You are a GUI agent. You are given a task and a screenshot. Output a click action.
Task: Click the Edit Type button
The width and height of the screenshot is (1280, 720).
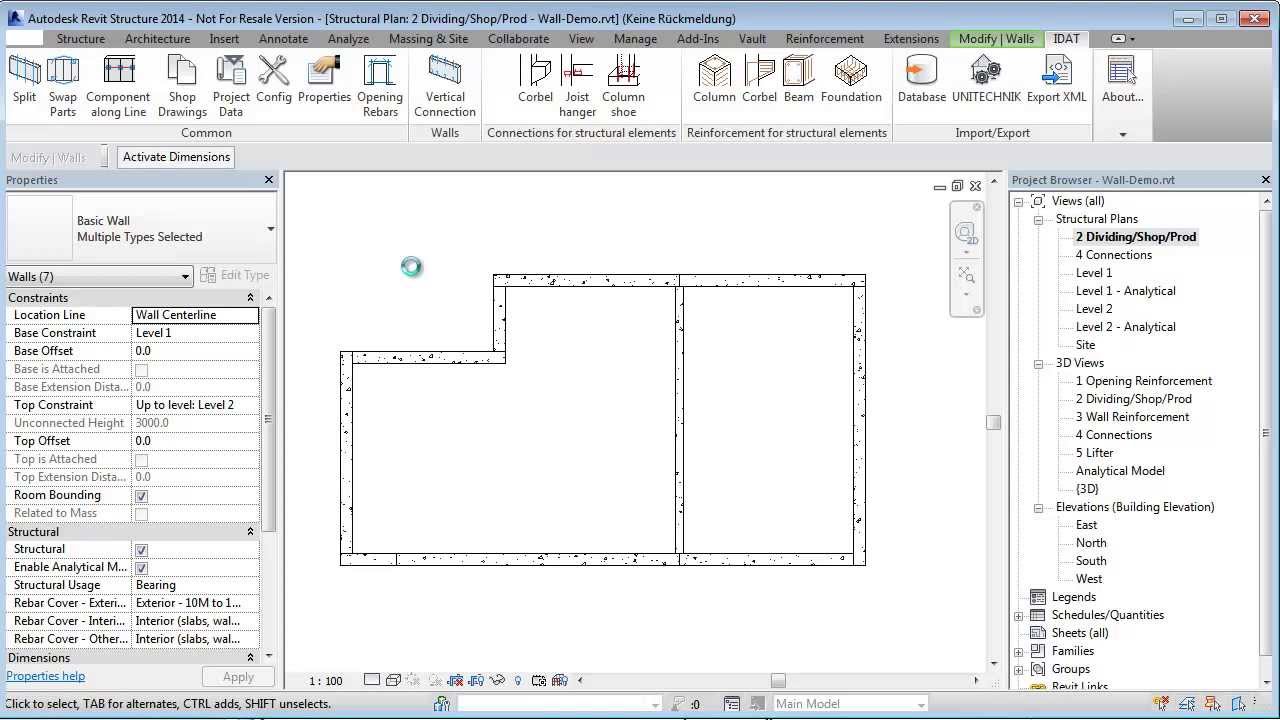(x=235, y=275)
